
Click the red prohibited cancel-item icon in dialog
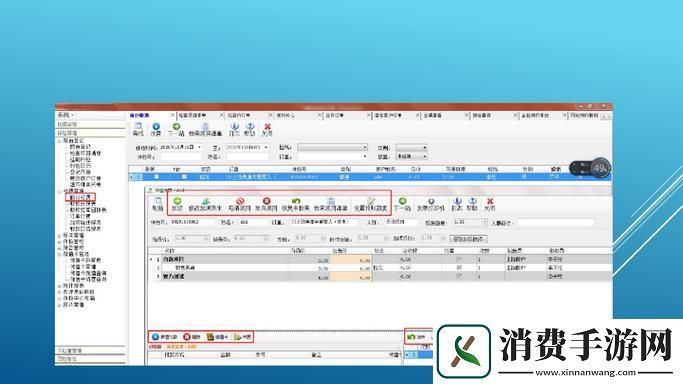tap(240, 201)
